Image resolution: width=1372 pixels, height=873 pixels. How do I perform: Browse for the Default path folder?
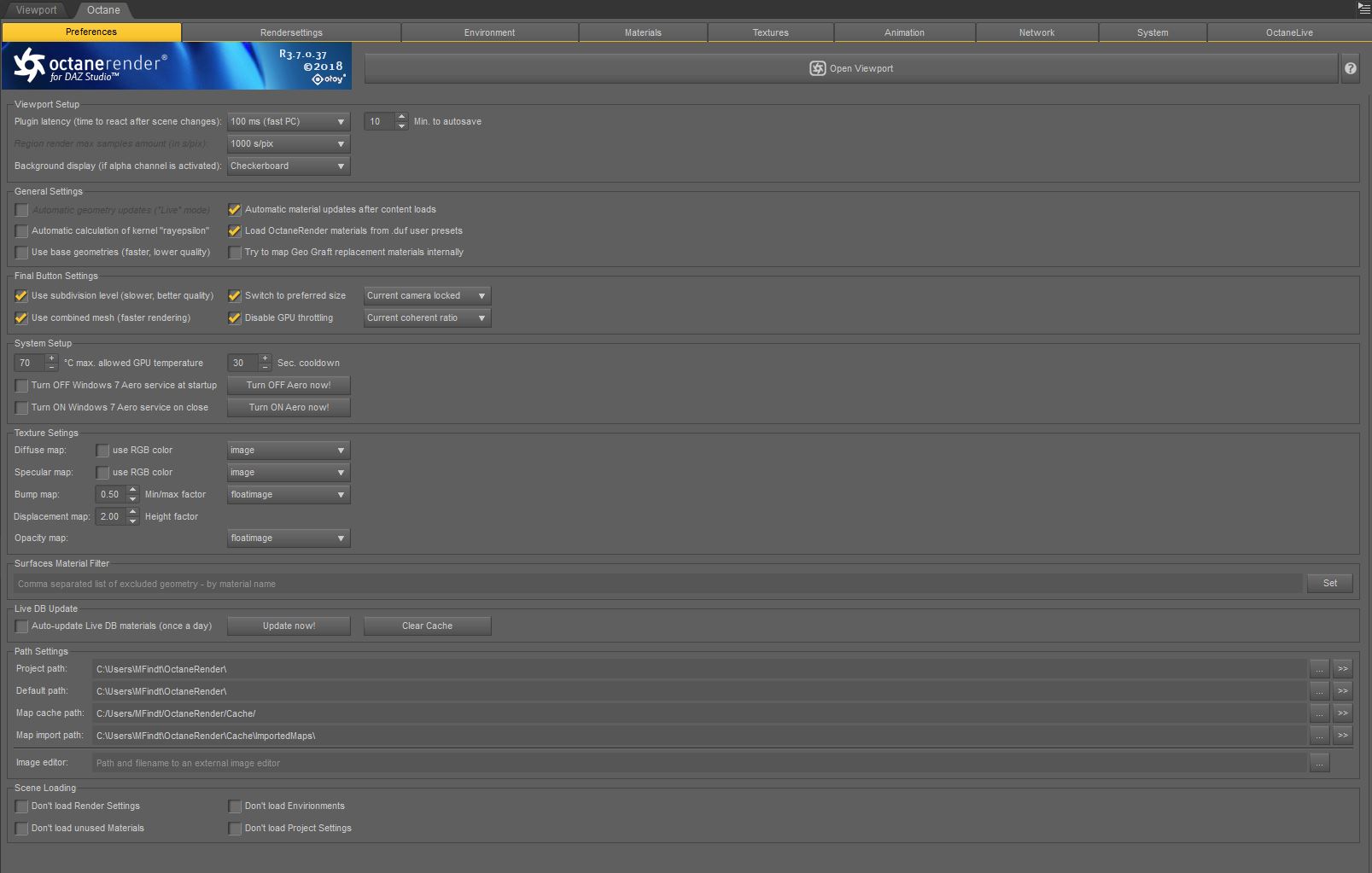click(1319, 691)
